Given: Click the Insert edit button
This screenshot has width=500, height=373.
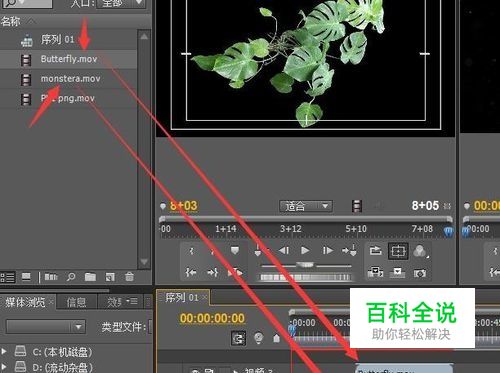Looking at the screenshot, I should (375, 272).
